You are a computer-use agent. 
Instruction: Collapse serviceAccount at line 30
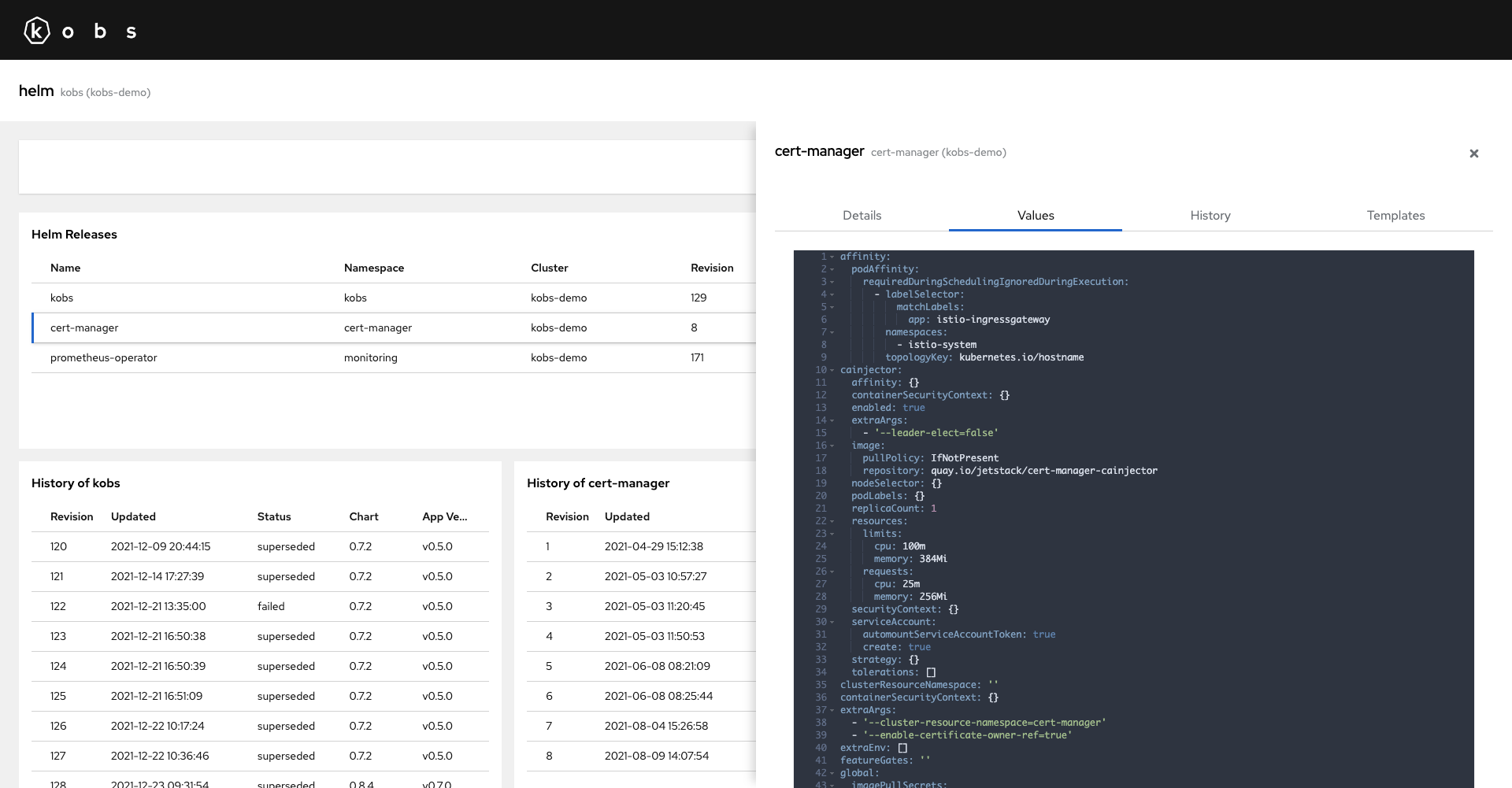click(x=832, y=622)
